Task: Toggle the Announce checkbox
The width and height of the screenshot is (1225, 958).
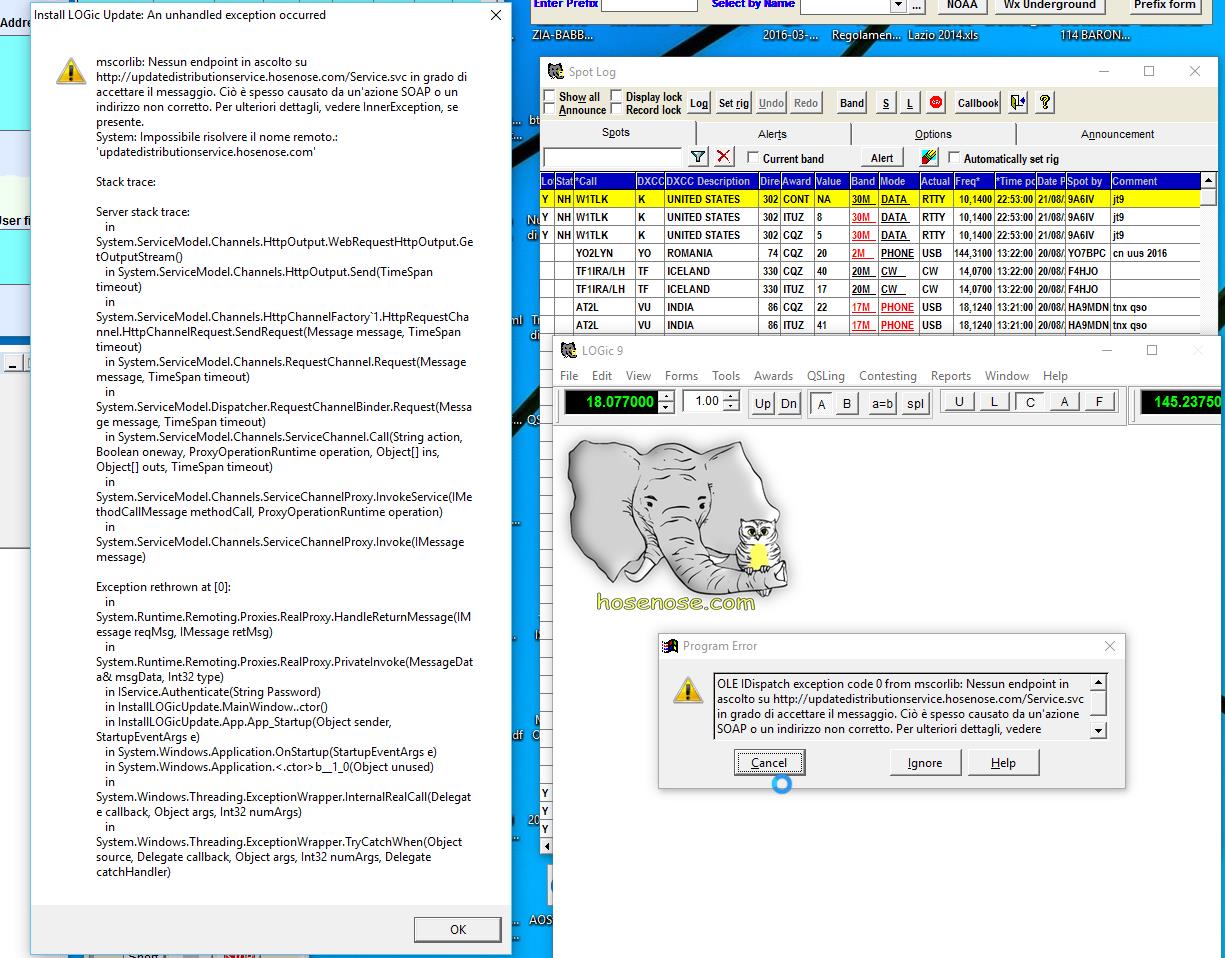Action: pos(549,110)
